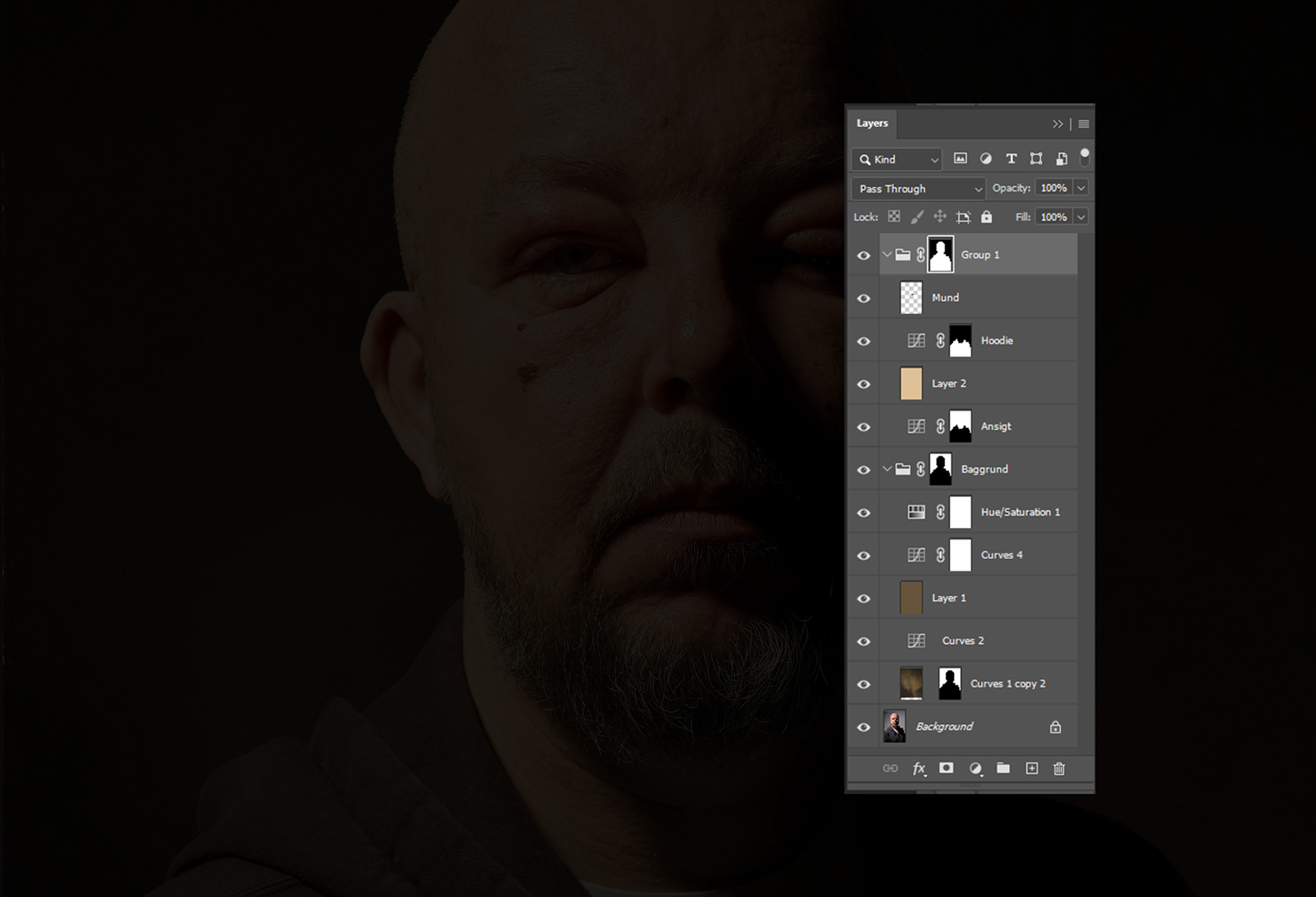Filter layers by smart object icon
The height and width of the screenshot is (897, 1316).
(1061, 159)
